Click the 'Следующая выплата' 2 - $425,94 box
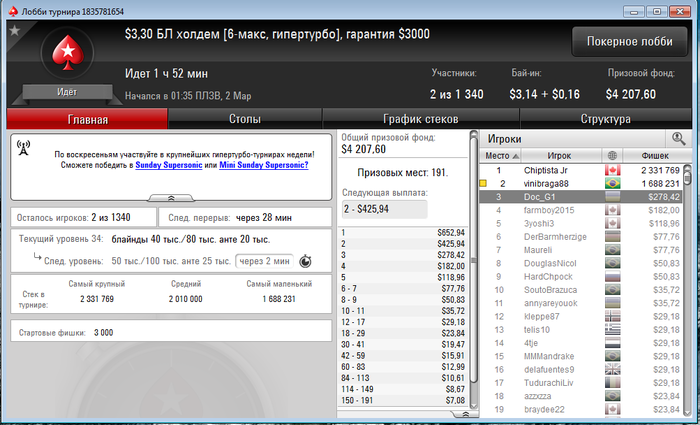 384,209
